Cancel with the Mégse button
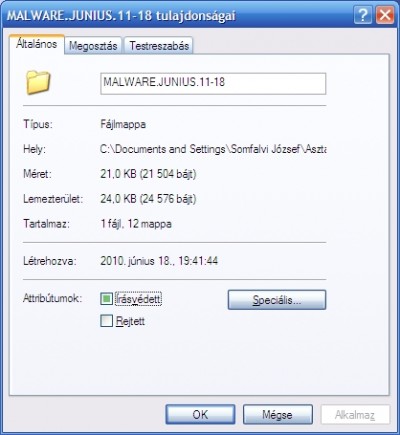The height and width of the screenshot is (435, 400). [278, 414]
